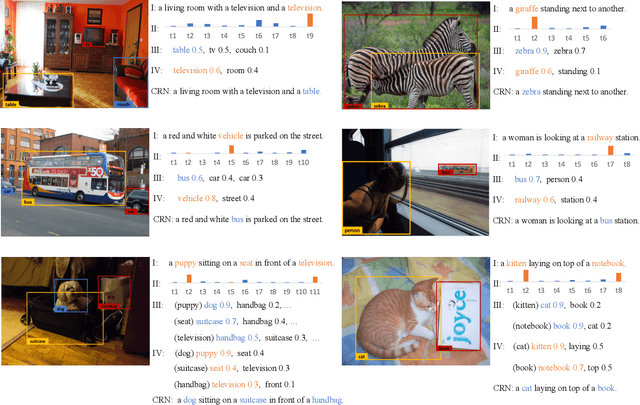
Task: Select text 'zebra 0.9'
Action: [531, 51]
